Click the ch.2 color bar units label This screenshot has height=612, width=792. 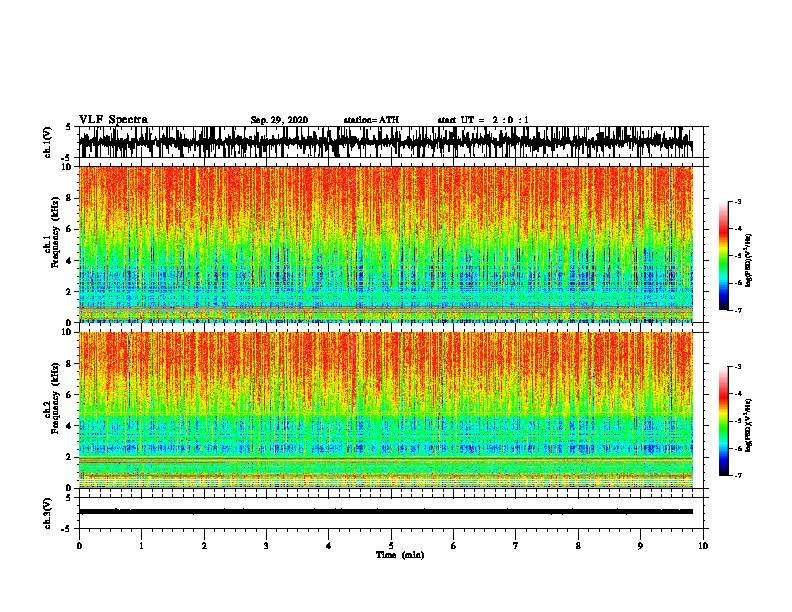[x=748, y=425]
